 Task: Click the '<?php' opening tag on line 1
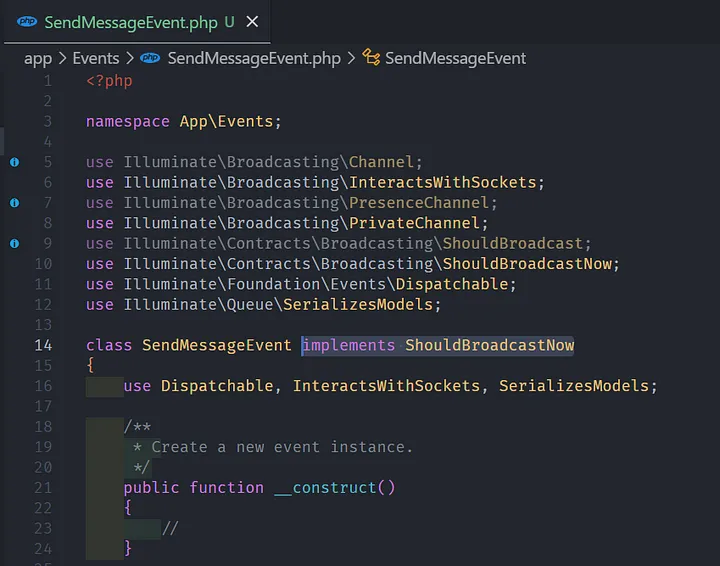(109, 81)
